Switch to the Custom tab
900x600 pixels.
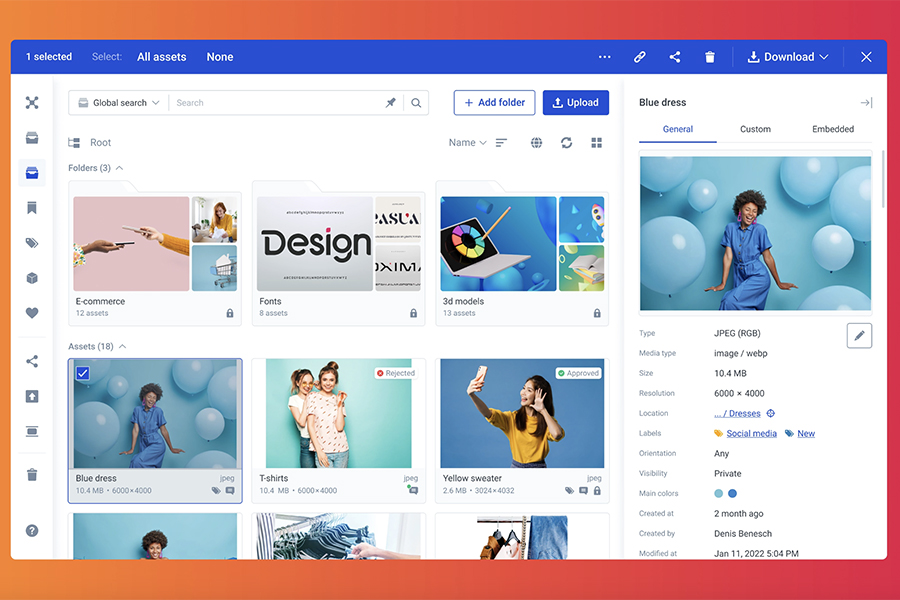pyautogui.click(x=755, y=129)
